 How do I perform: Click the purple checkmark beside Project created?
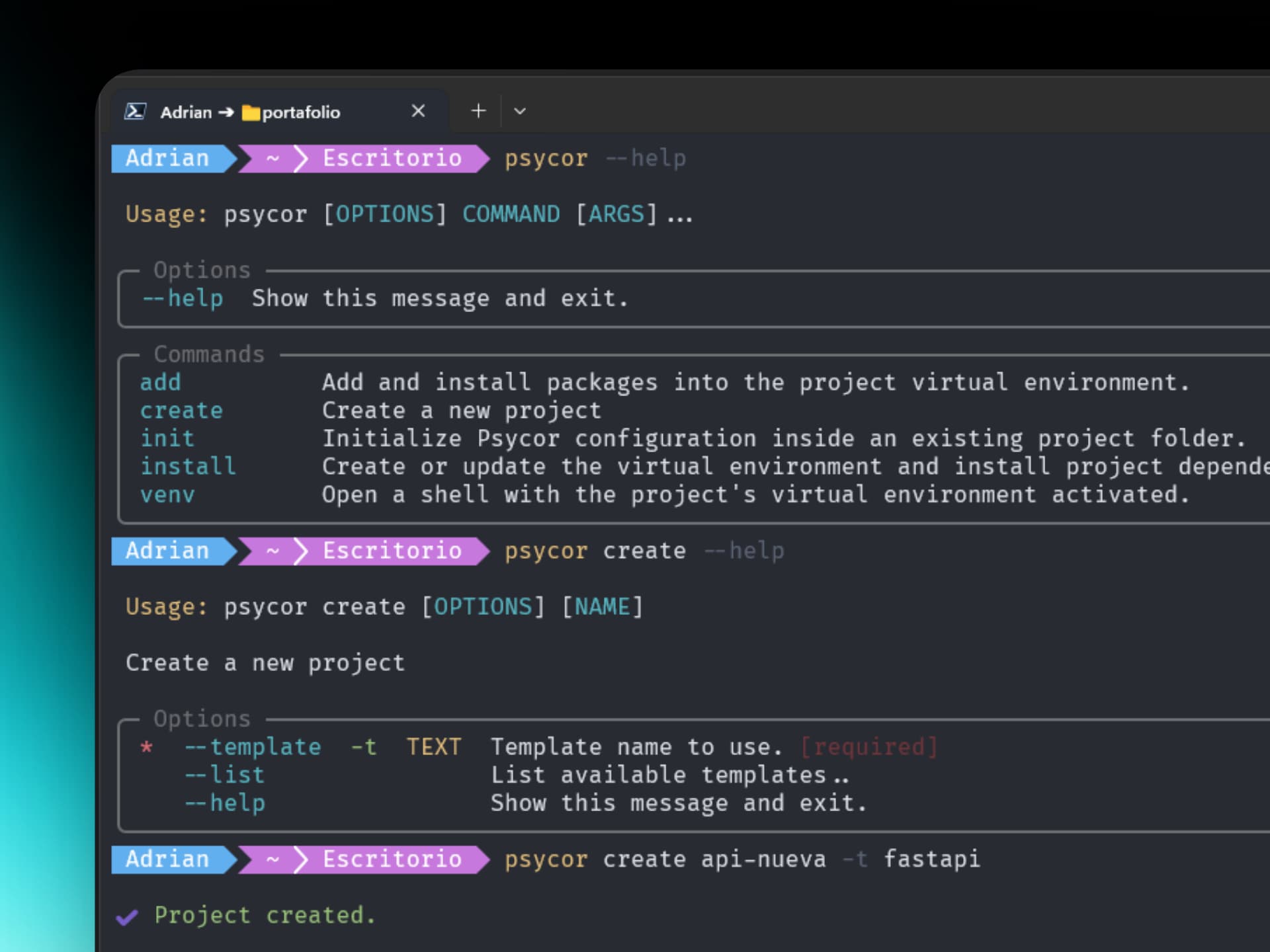[x=127, y=916]
